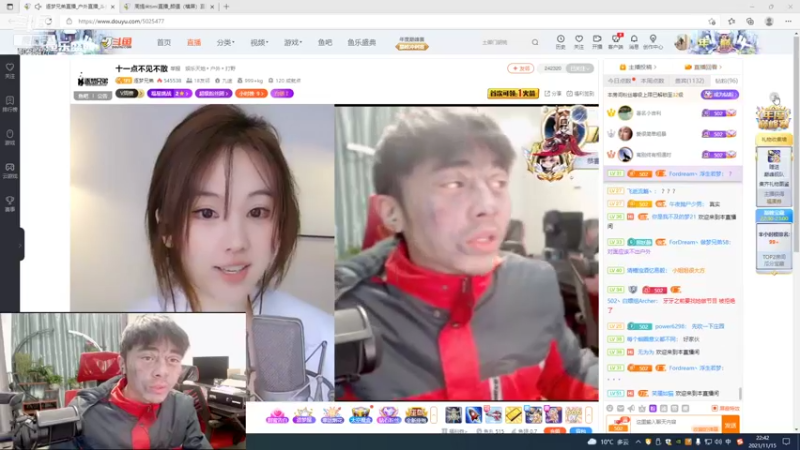Open the followed-status dropdown beside follower count
This screenshot has width=800, height=450.
coord(580,68)
